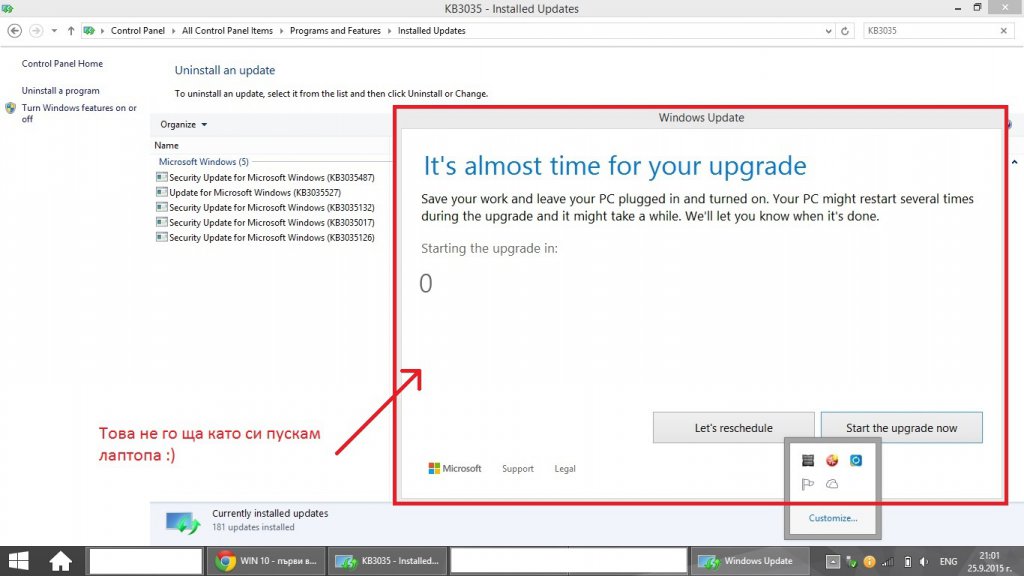Expand the chevron after All Control Panel Items
Screen dimensions: 1024x576
(281, 31)
